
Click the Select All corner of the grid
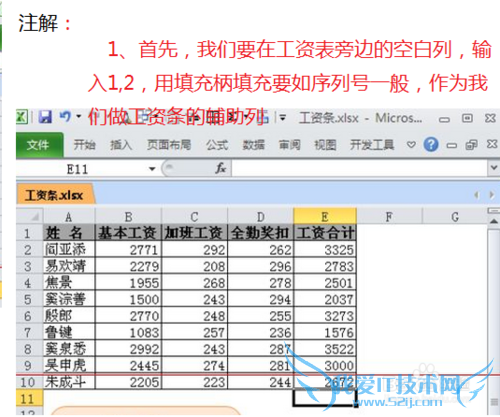[30, 217]
